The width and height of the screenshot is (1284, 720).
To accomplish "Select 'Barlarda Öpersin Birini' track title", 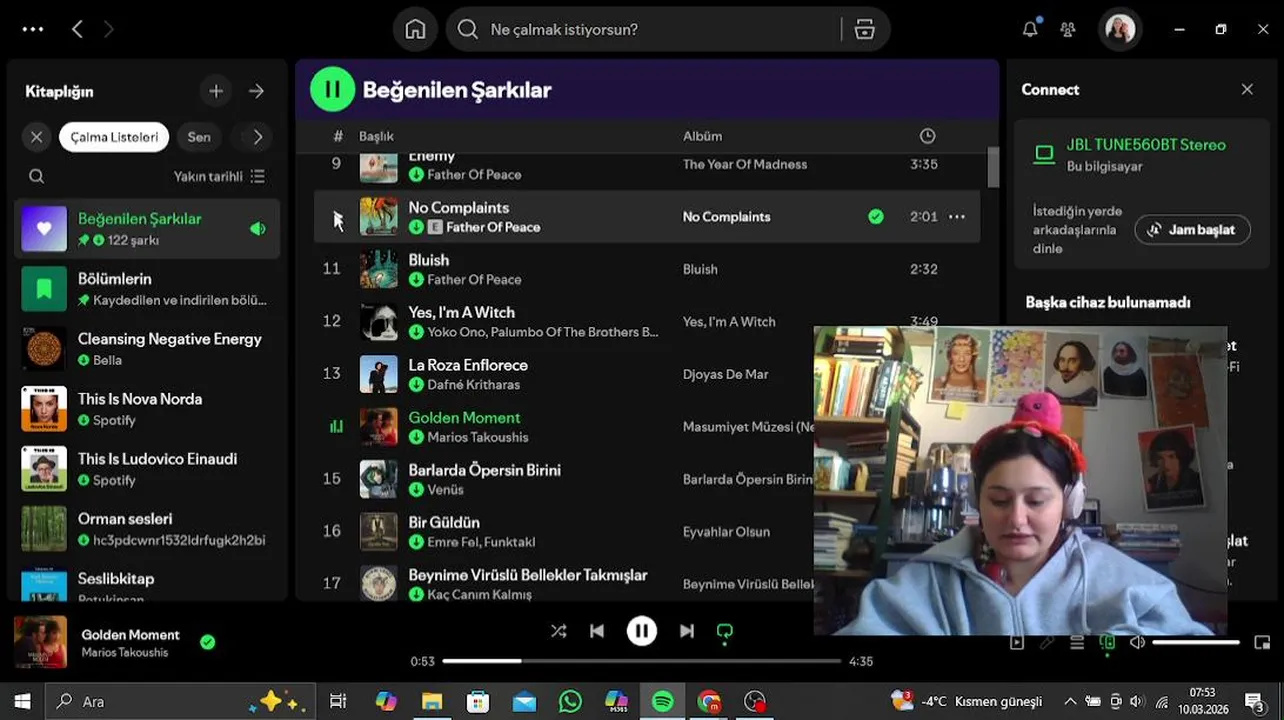I will (x=484, y=470).
